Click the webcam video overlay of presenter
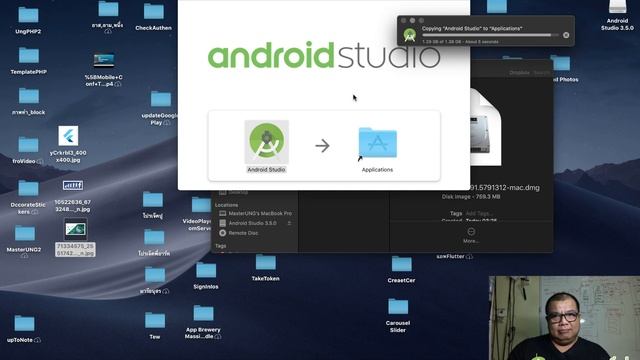640x360 pixels. pyautogui.click(x=564, y=318)
